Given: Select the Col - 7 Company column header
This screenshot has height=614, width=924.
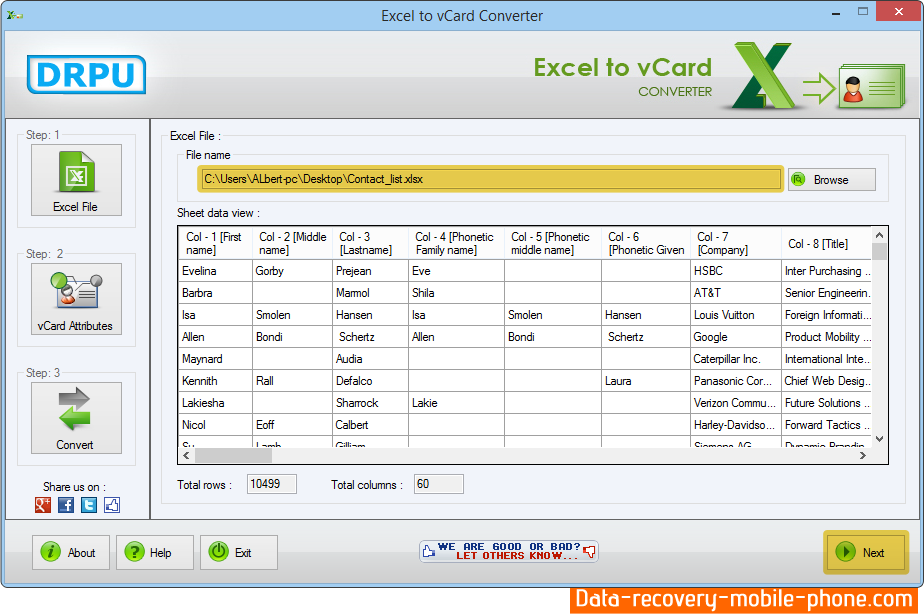Looking at the screenshot, I should 735,244.
